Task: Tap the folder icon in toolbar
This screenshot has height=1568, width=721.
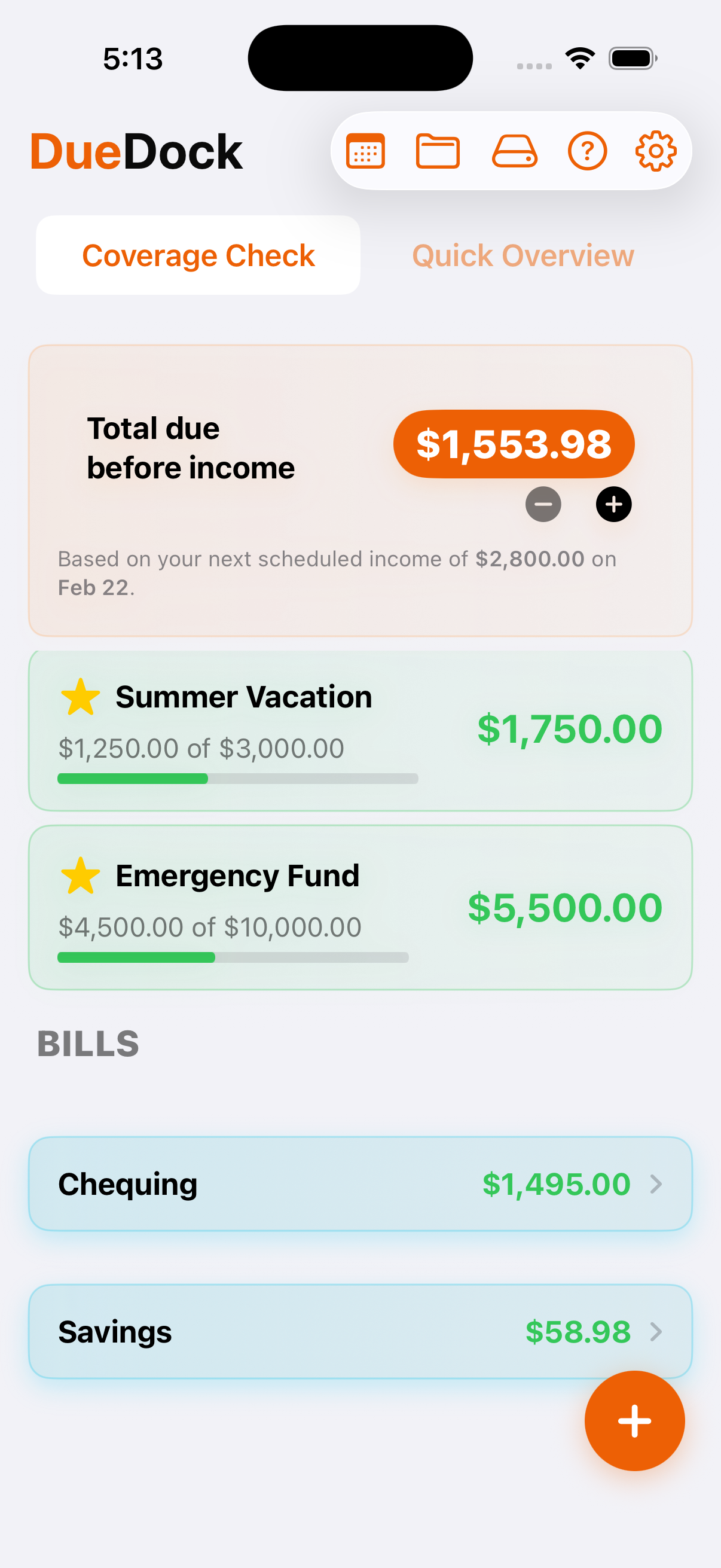Action: tap(438, 151)
